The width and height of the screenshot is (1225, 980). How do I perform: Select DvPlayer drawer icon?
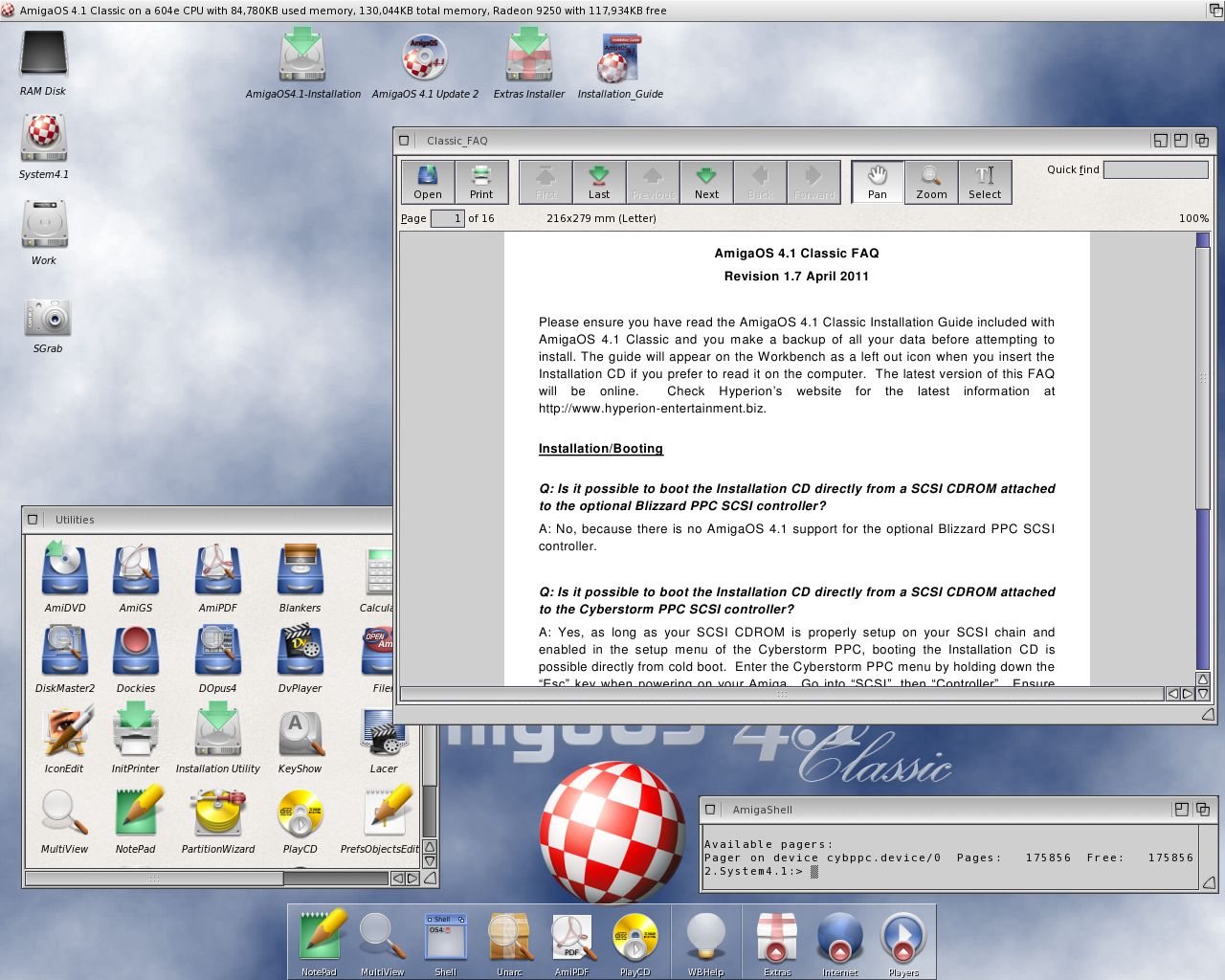tap(300, 657)
